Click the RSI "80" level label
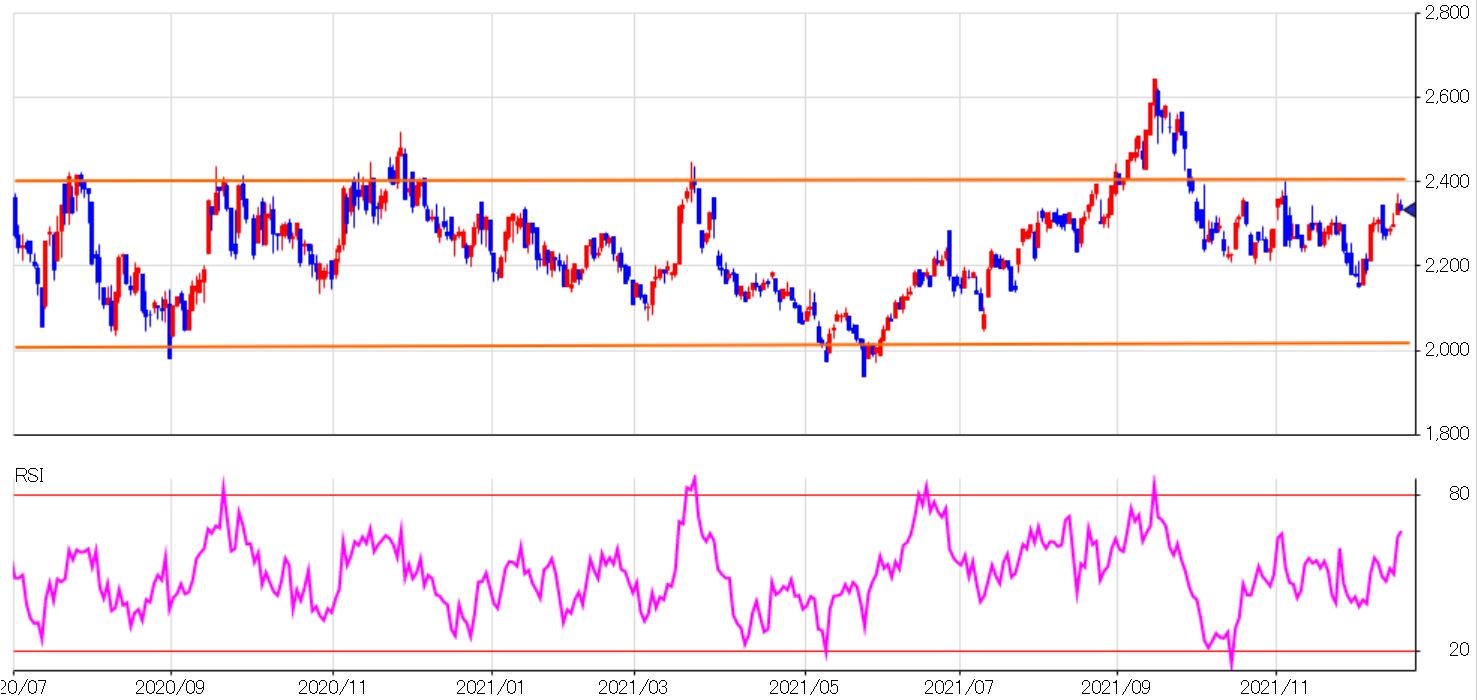1477x700 pixels. [1459, 493]
